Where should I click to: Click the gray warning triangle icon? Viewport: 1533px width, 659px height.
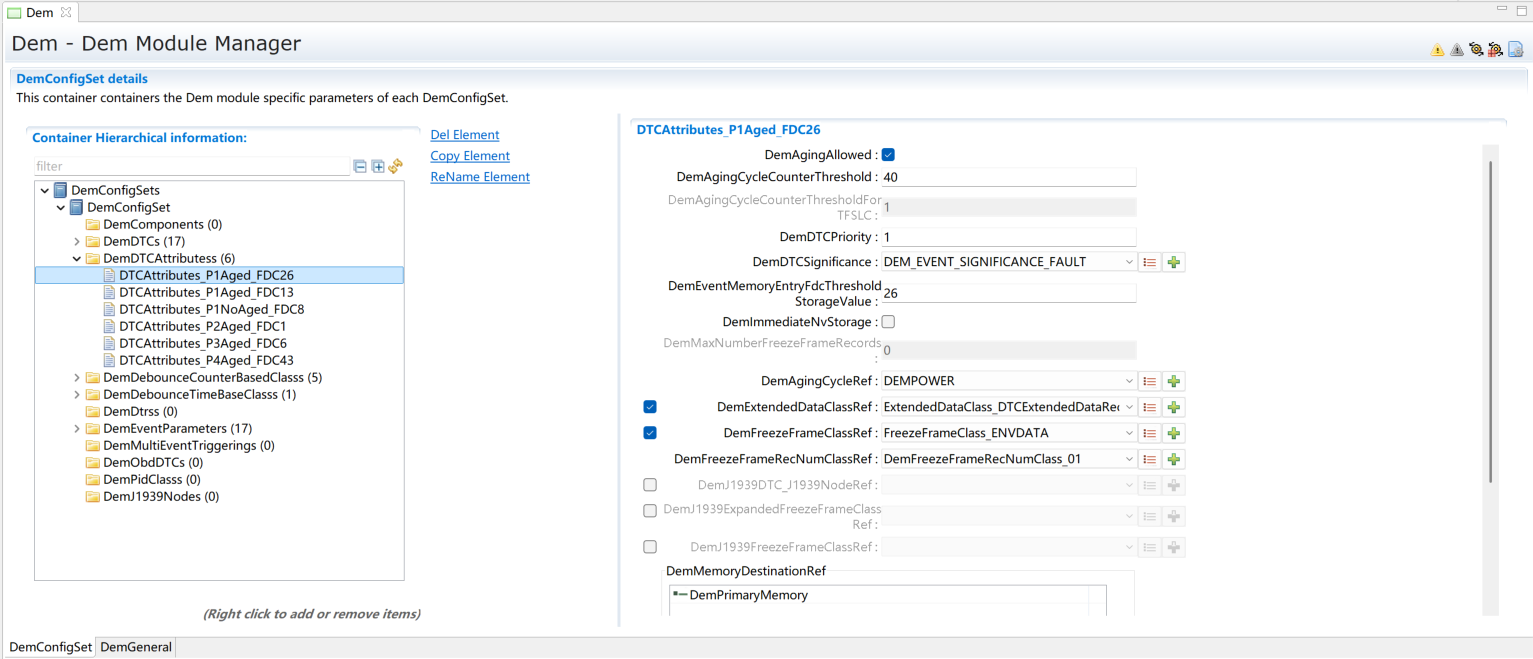(1456, 50)
